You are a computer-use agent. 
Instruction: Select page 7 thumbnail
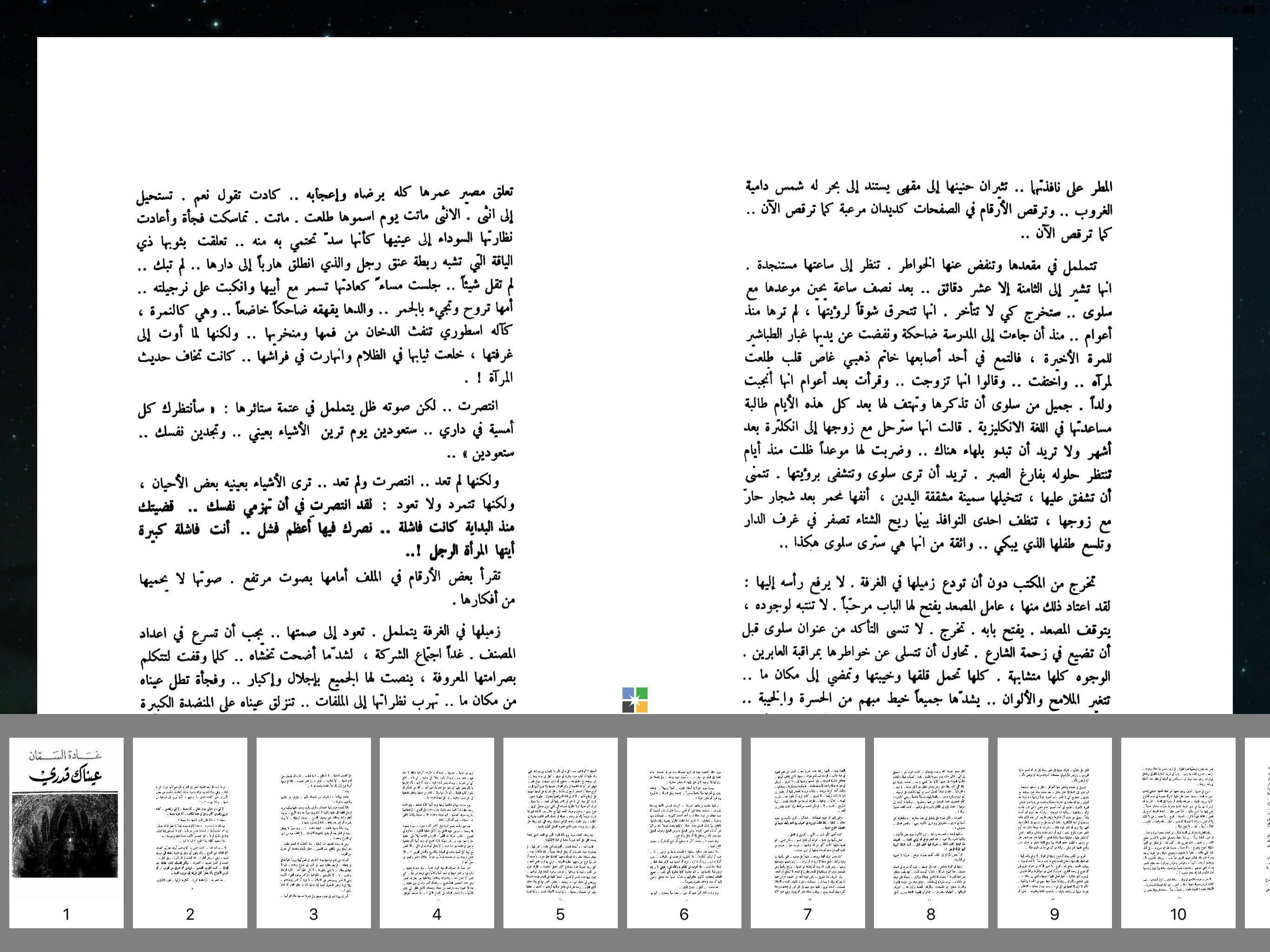(808, 833)
